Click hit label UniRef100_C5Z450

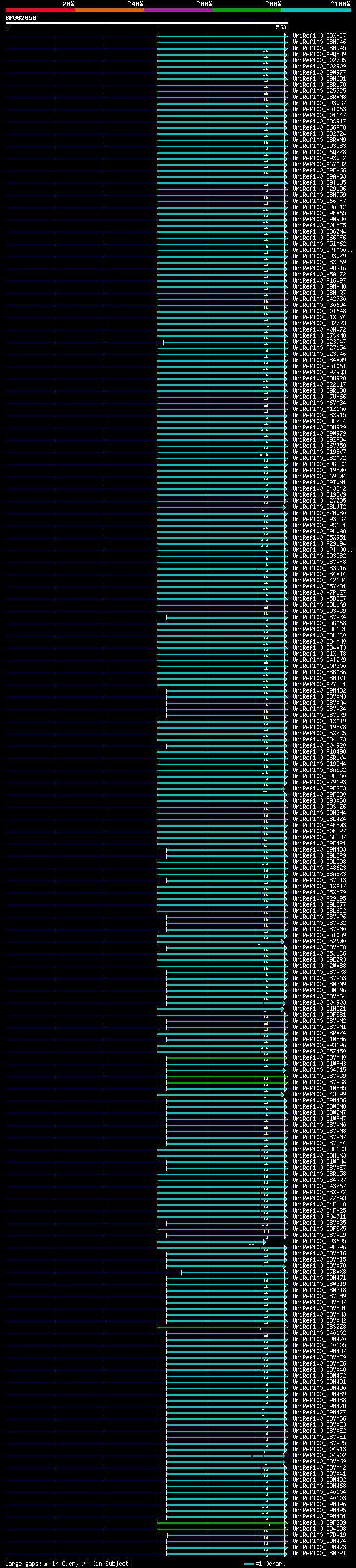(319, 1052)
